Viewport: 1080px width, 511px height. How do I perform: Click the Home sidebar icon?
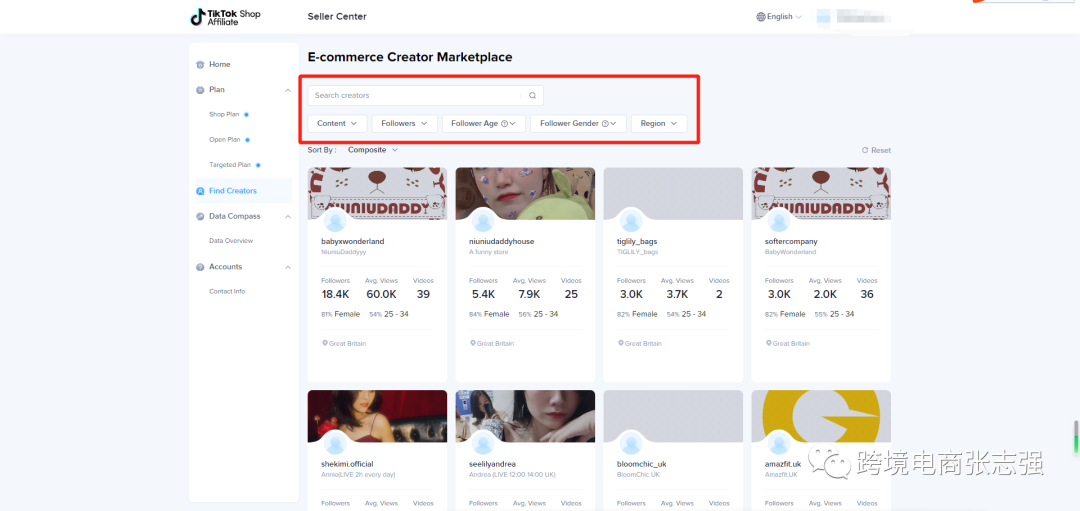click(x=201, y=65)
